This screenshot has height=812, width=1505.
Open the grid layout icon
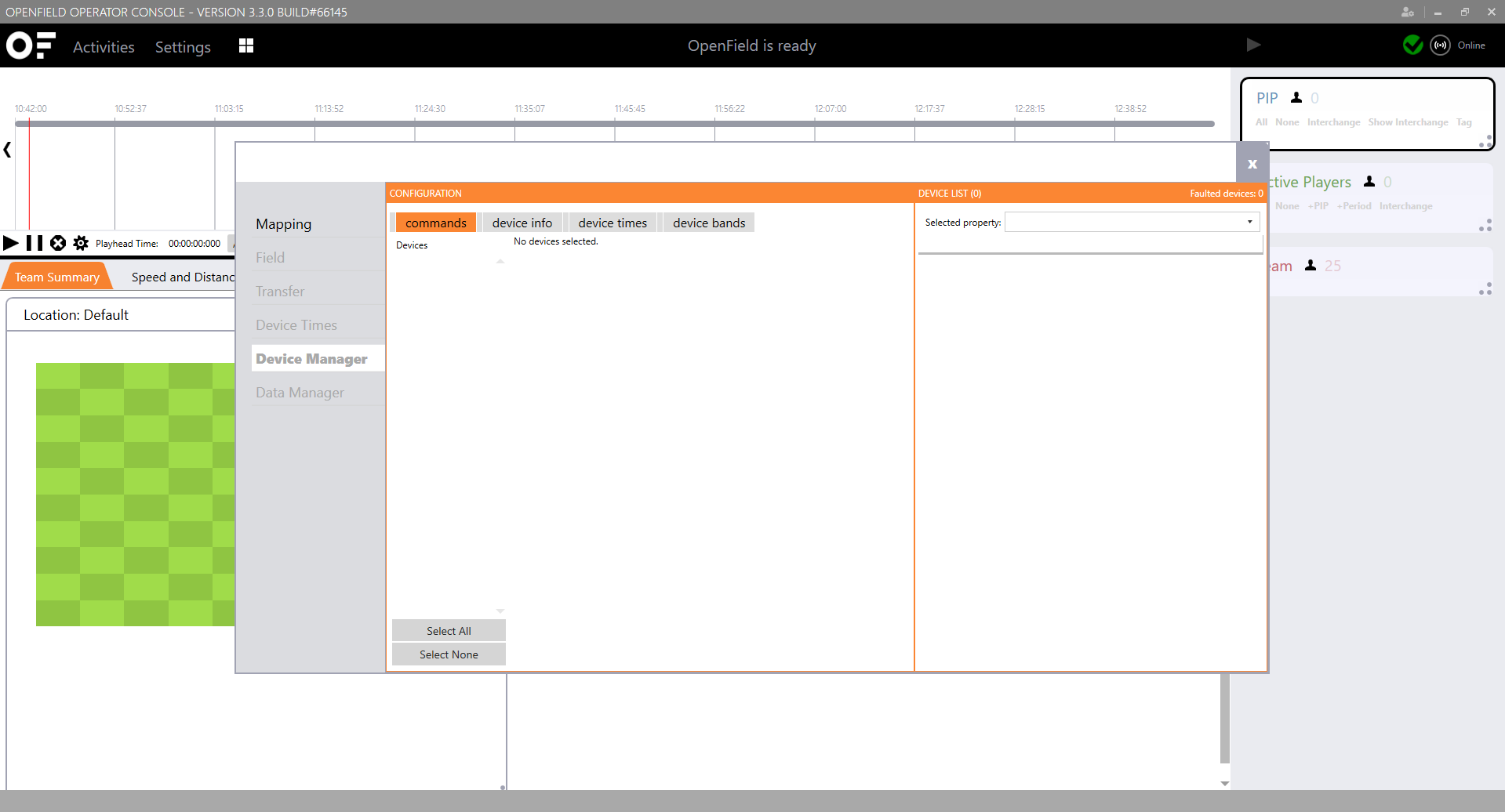pos(246,45)
